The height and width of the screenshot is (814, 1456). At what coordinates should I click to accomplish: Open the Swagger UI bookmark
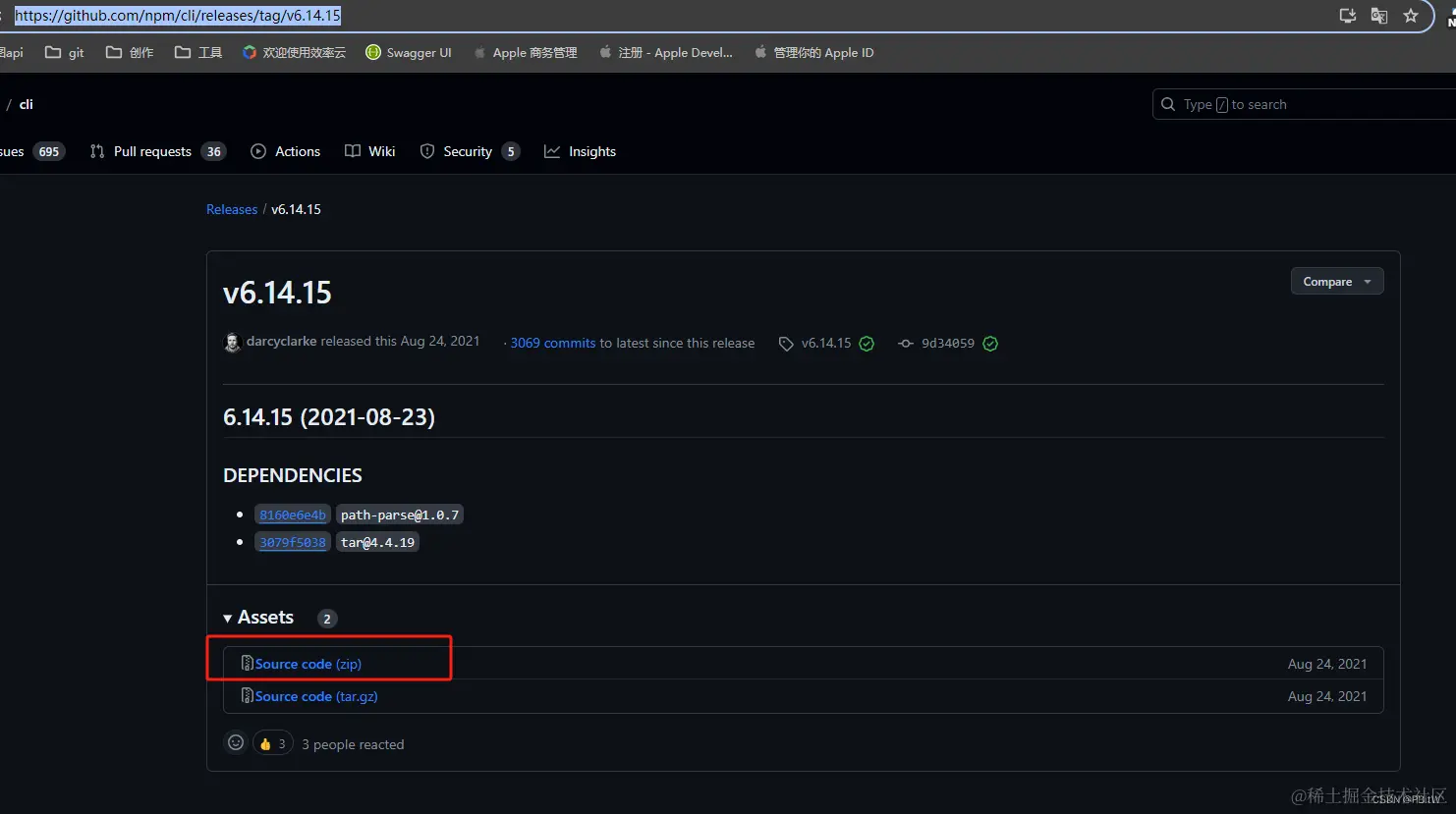pyautogui.click(x=409, y=53)
